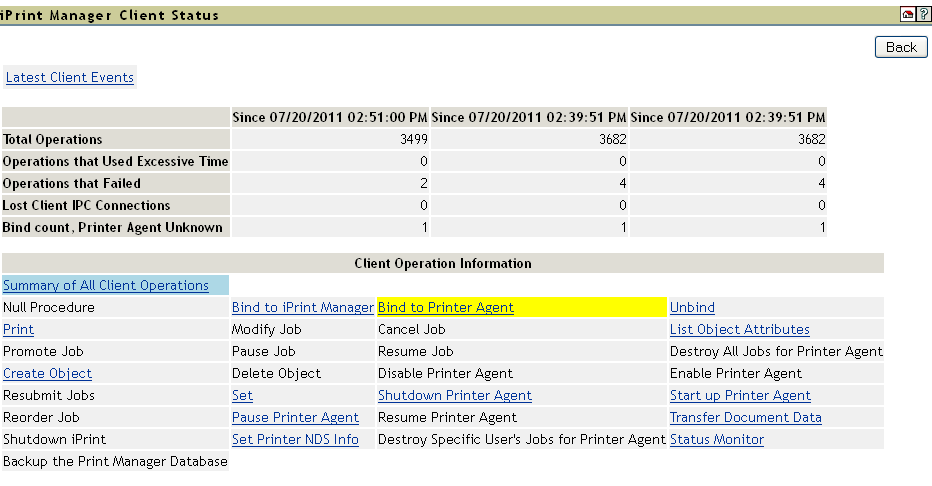Open the List Object Attributes link

tap(740, 329)
